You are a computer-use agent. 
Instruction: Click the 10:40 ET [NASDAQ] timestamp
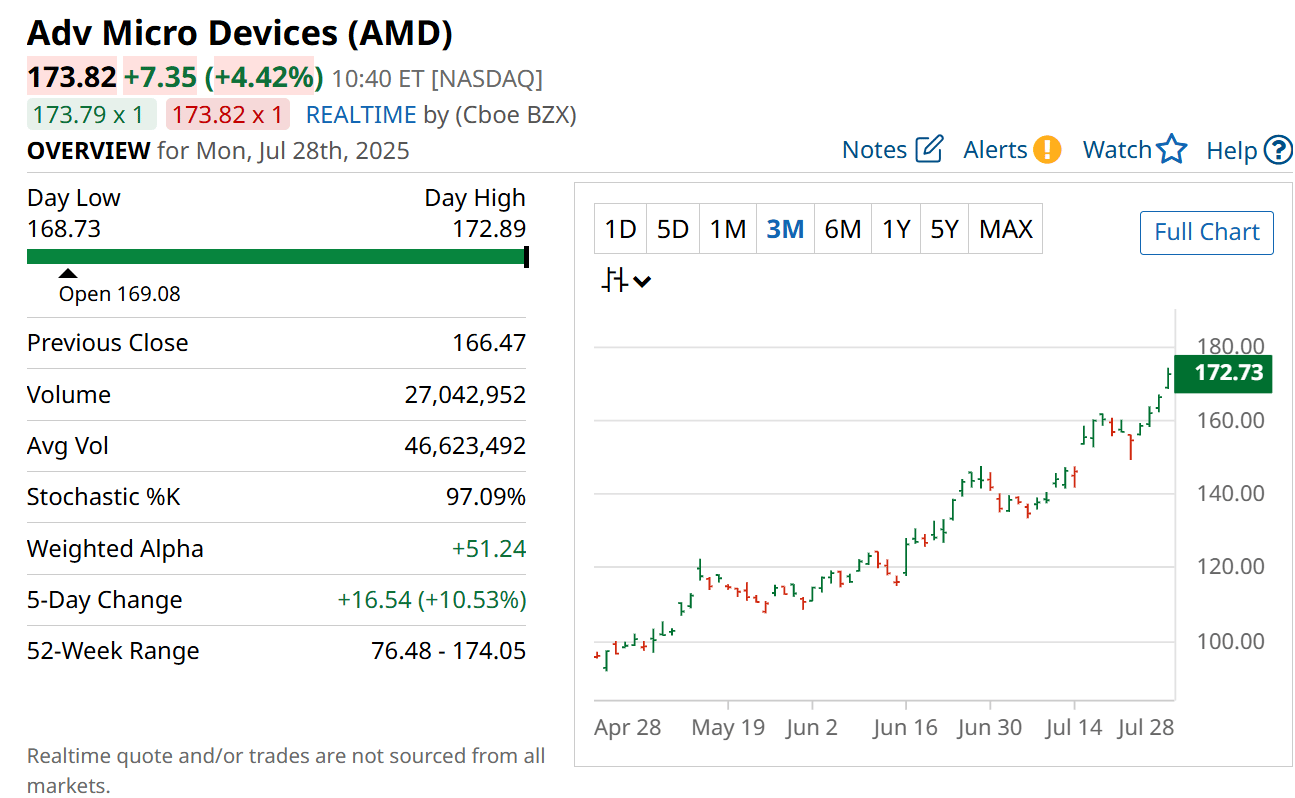click(437, 79)
